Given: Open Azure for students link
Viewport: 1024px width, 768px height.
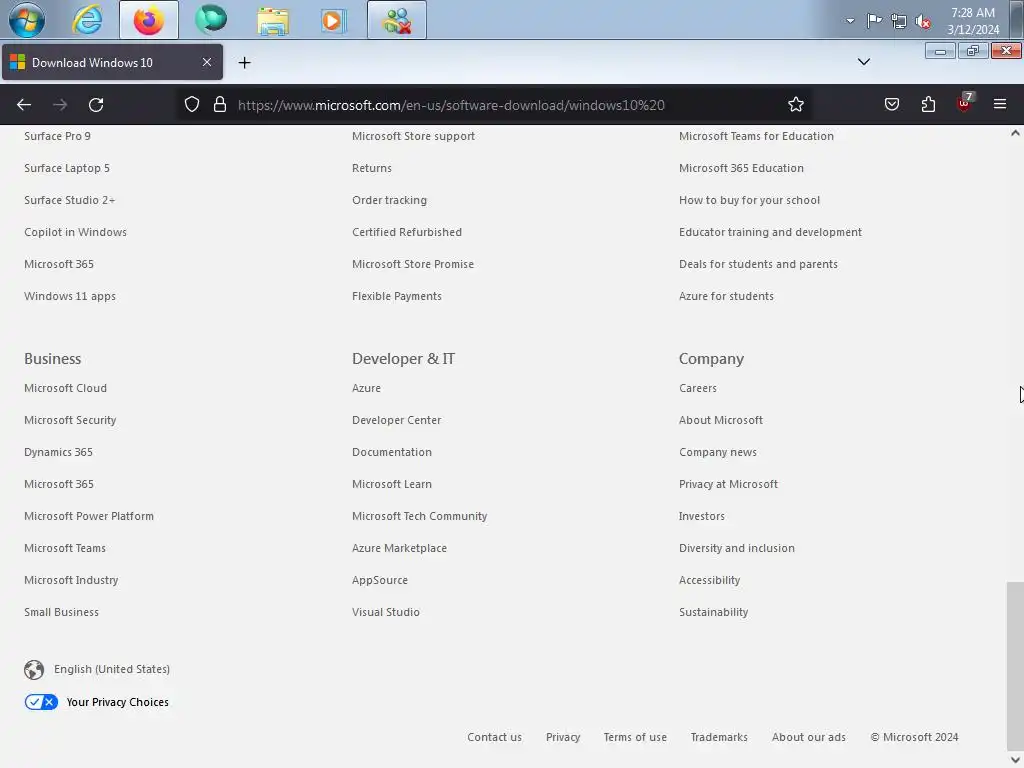Looking at the screenshot, I should tap(726, 296).
